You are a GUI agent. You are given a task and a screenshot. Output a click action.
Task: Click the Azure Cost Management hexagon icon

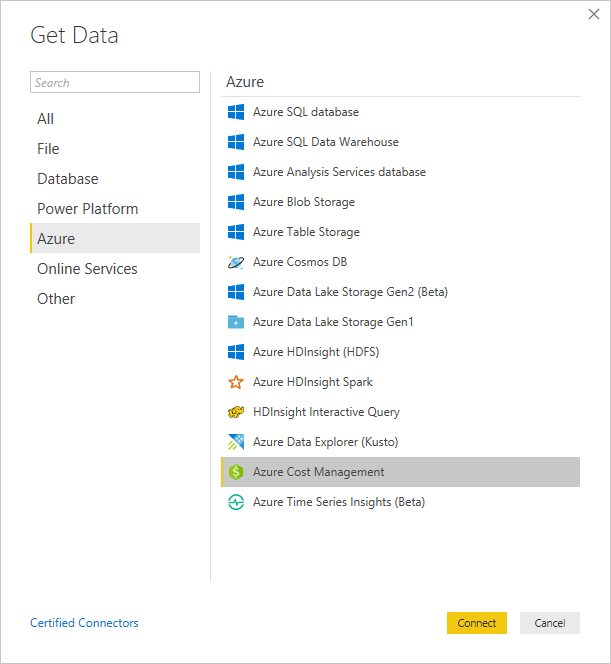[236, 472]
